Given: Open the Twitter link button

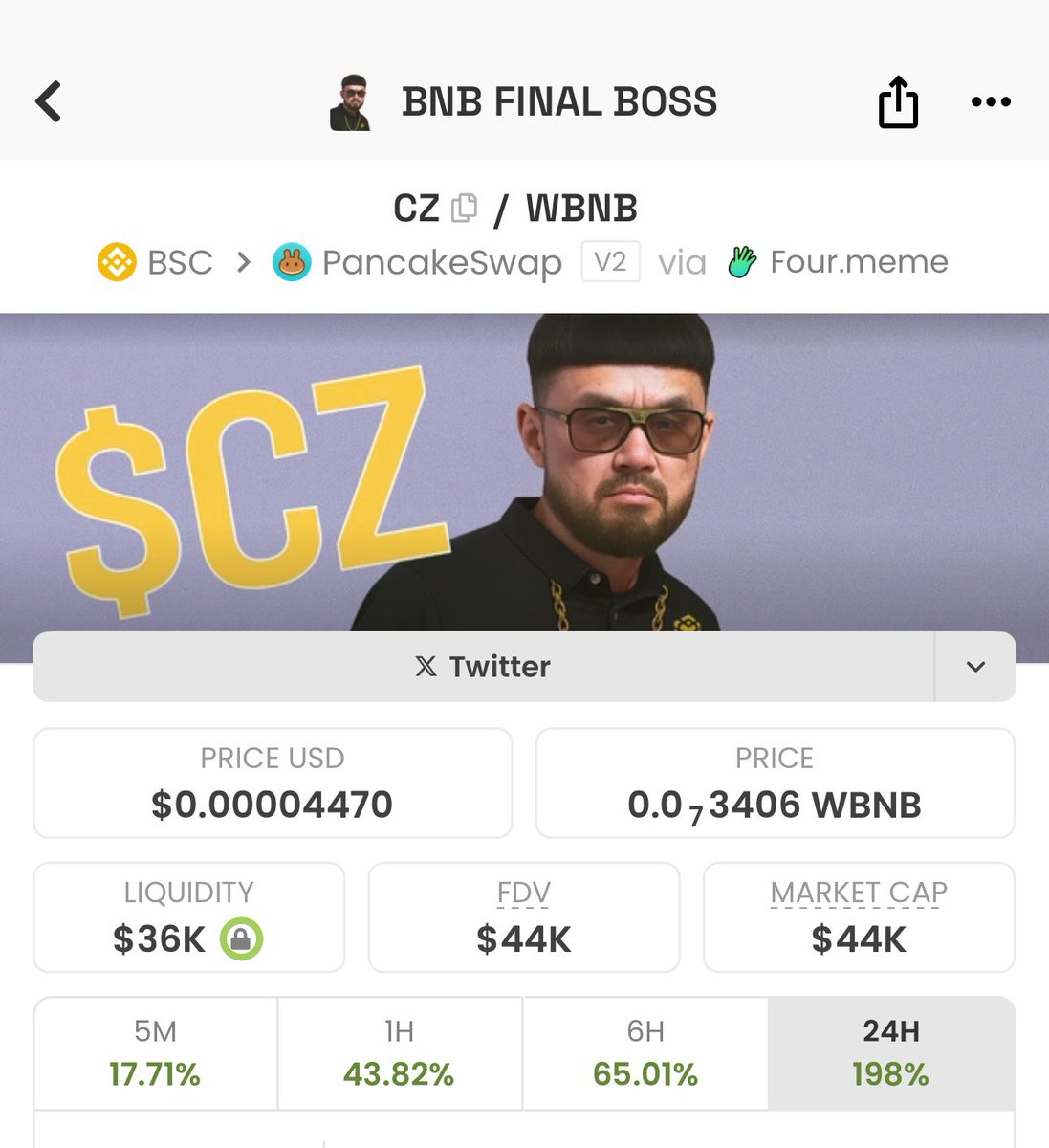Looking at the screenshot, I should pos(483,667).
